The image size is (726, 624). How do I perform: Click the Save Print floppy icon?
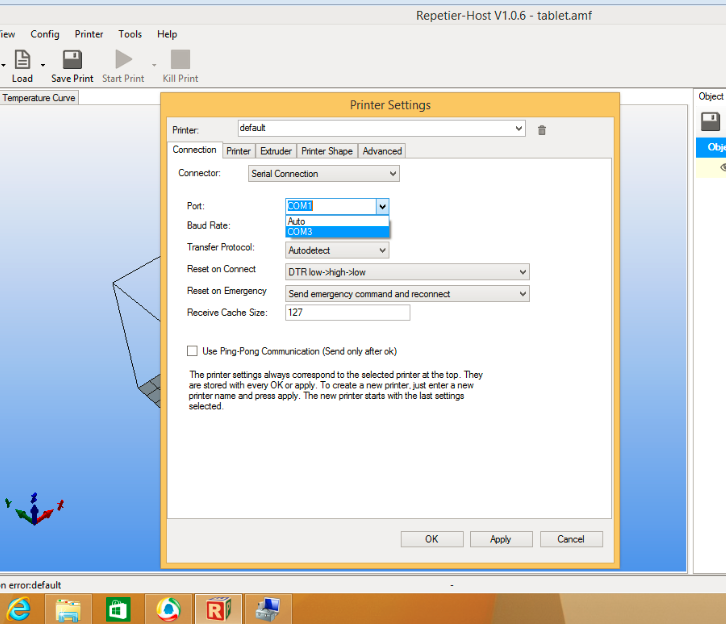(72, 60)
